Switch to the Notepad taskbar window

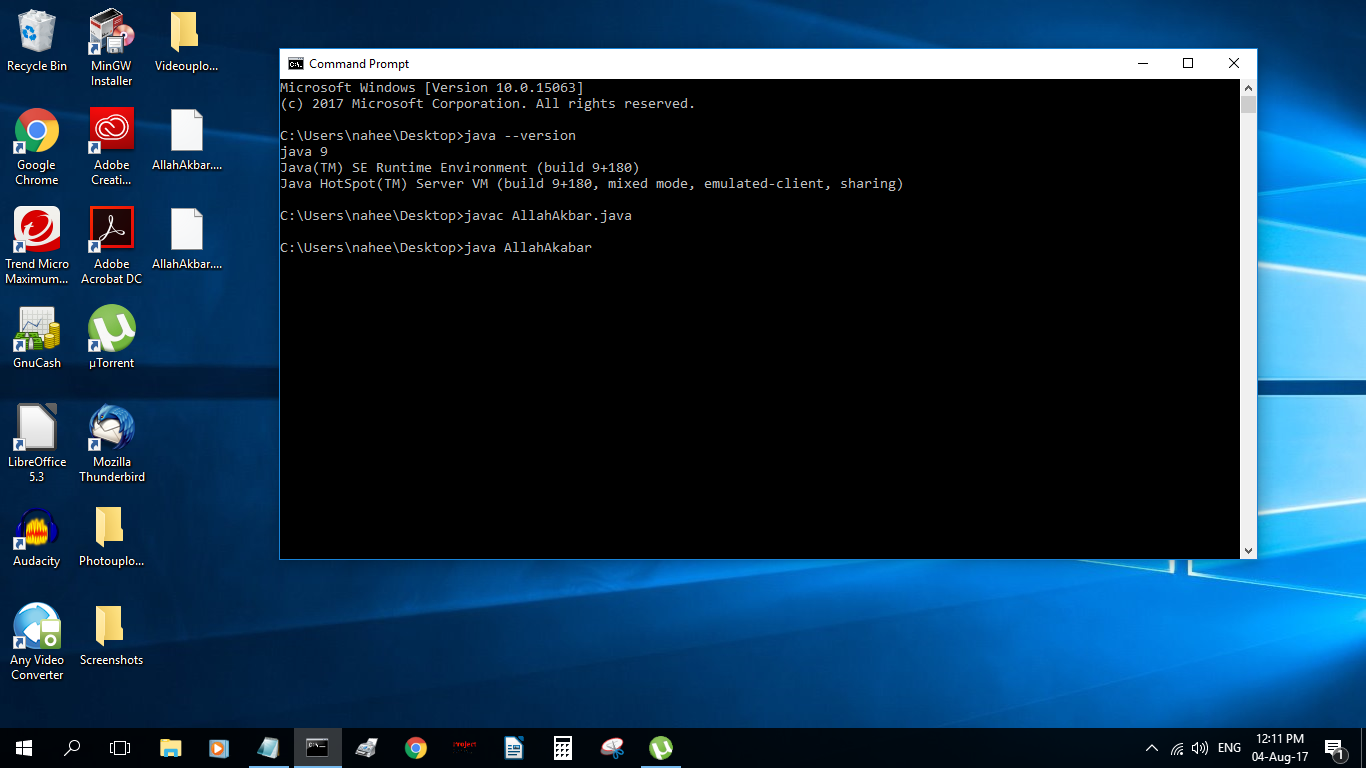tap(268, 748)
